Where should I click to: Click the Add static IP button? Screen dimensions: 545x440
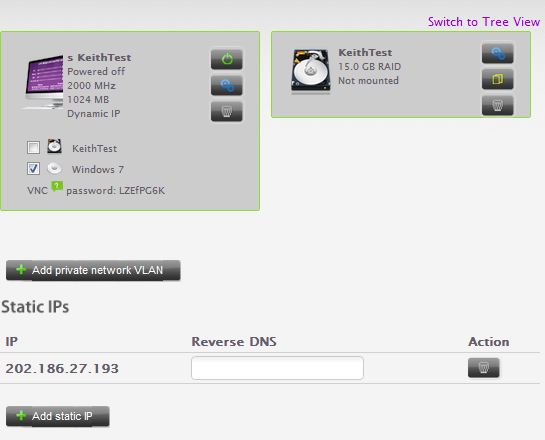point(58,416)
